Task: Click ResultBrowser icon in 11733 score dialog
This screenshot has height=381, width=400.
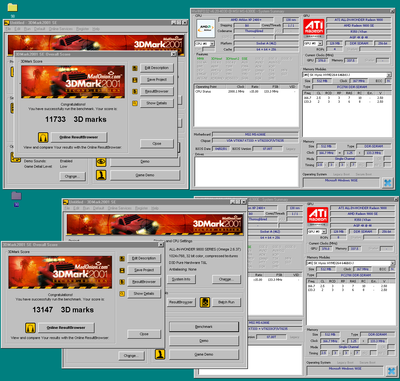Action: click(x=135, y=91)
